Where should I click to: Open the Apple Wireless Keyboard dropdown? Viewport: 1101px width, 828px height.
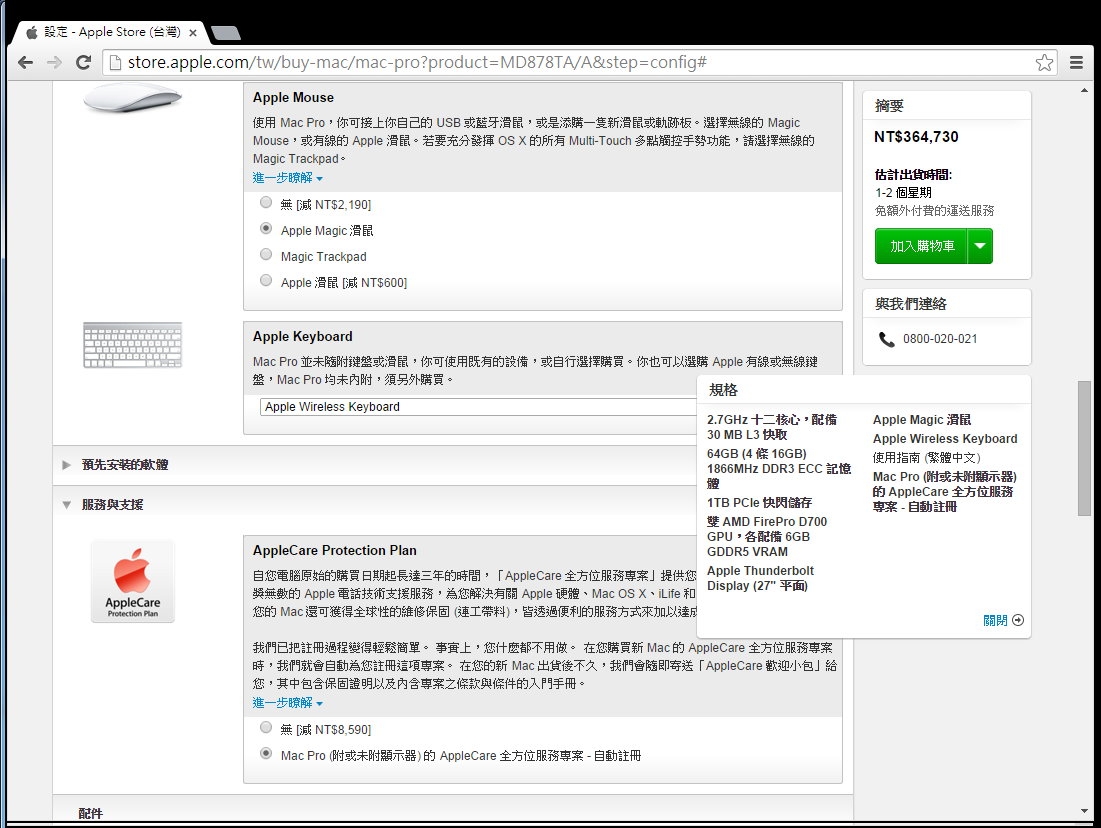[478, 407]
